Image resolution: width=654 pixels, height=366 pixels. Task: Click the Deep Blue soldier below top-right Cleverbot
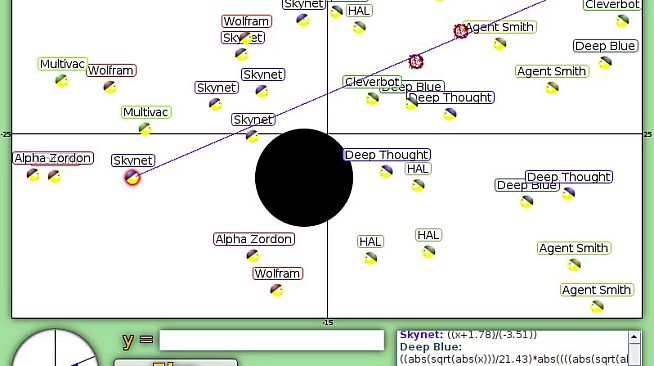(x=605, y=63)
